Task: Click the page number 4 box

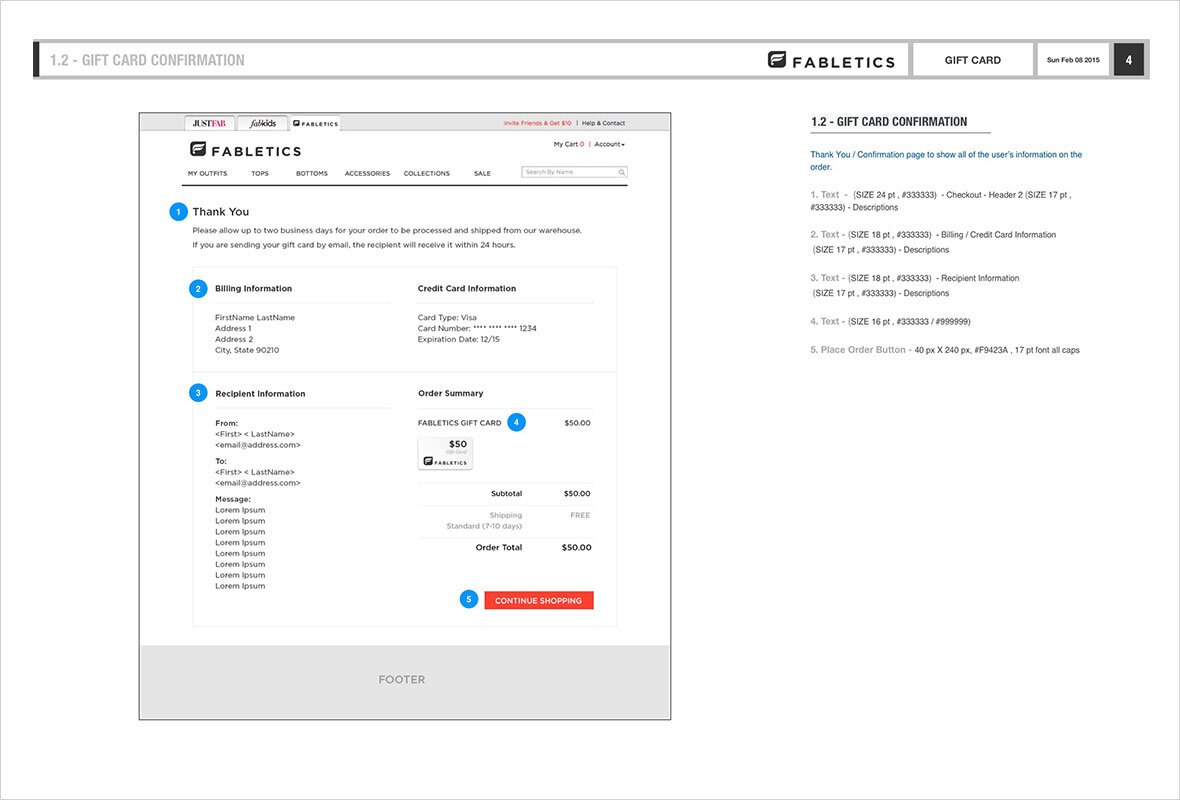Action: [x=1128, y=60]
